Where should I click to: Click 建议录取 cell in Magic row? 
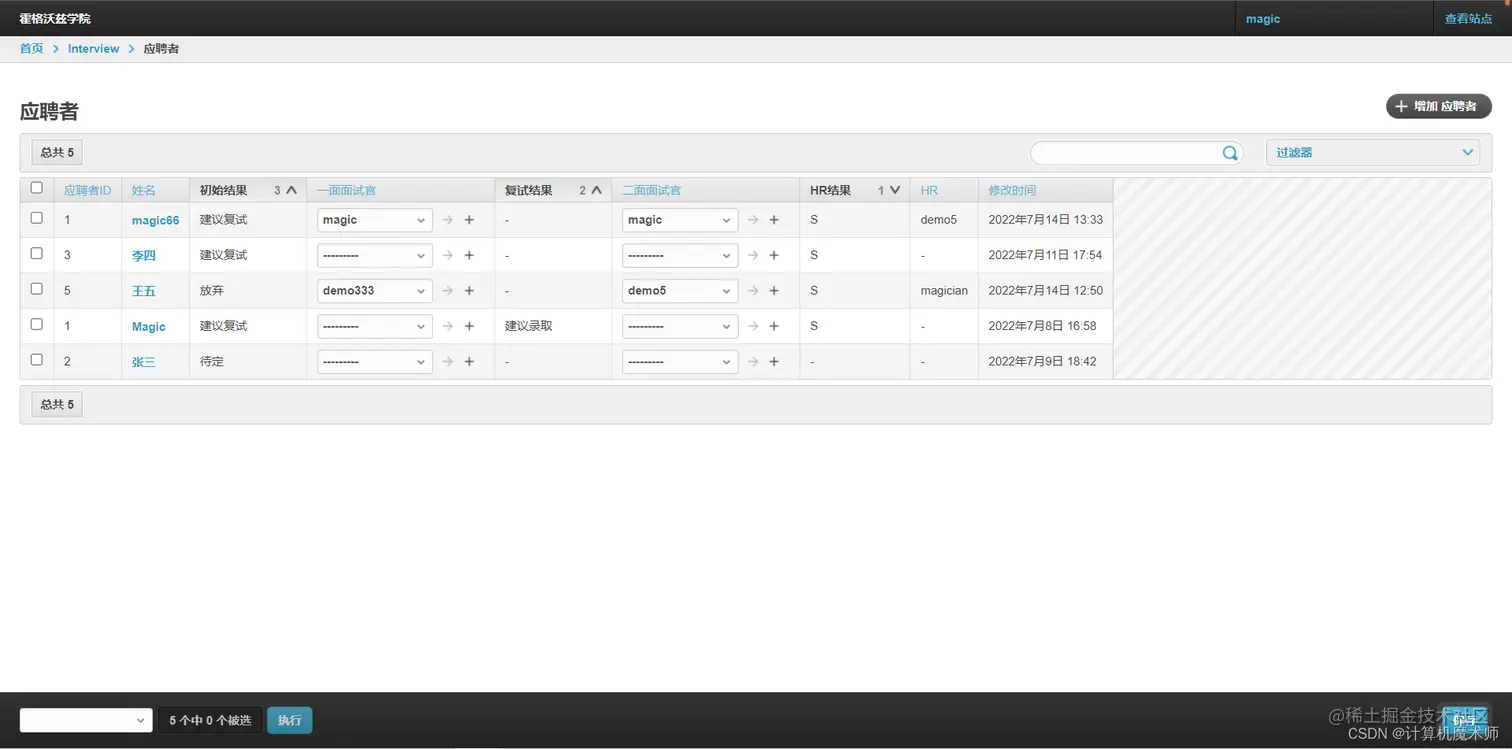click(529, 326)
